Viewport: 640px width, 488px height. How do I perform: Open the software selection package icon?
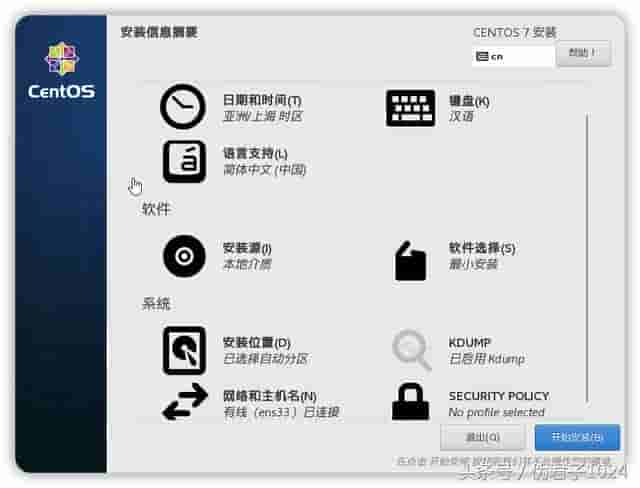click(x=410, y=261)
